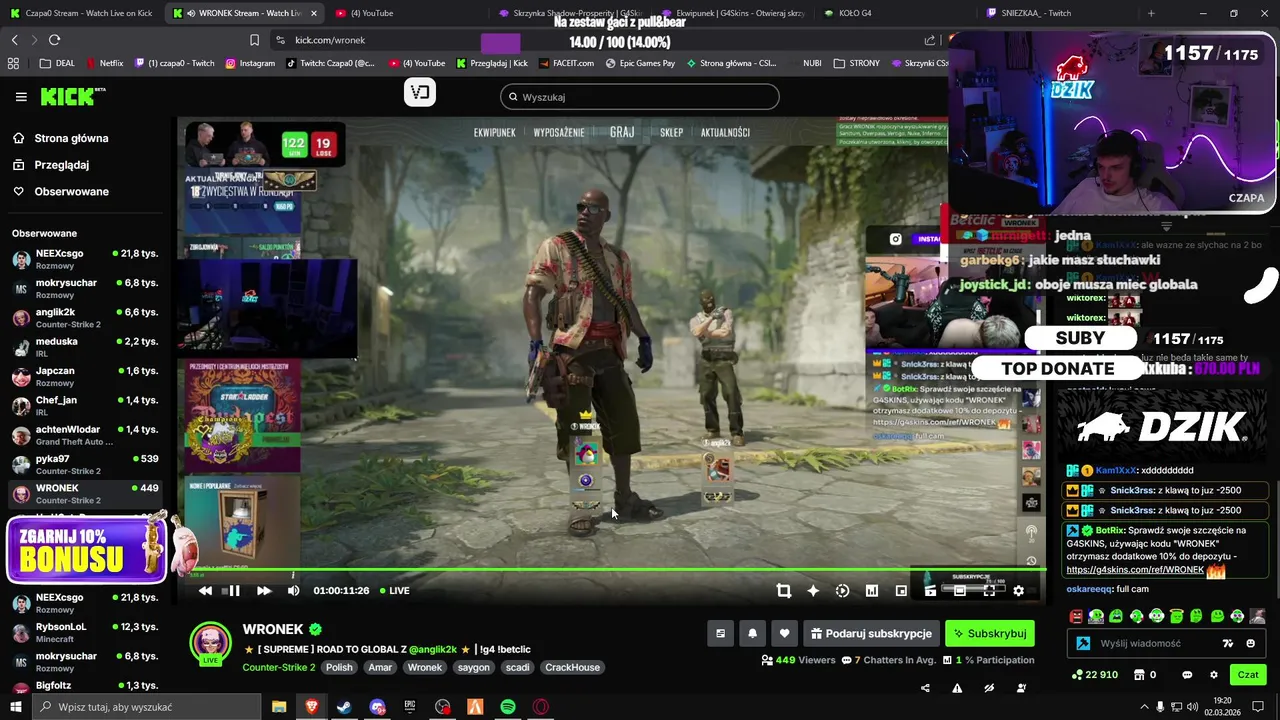Screen dimensions: 1280x720
Task: Open the Counter-Strike 2 category link
Action: pos(278,667)
